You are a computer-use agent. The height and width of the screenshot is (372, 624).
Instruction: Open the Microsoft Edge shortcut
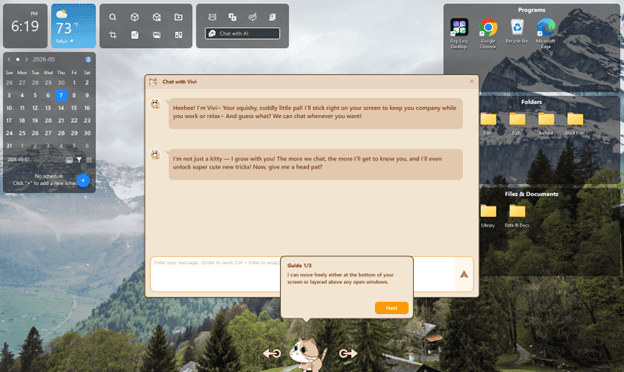point(546,33)
